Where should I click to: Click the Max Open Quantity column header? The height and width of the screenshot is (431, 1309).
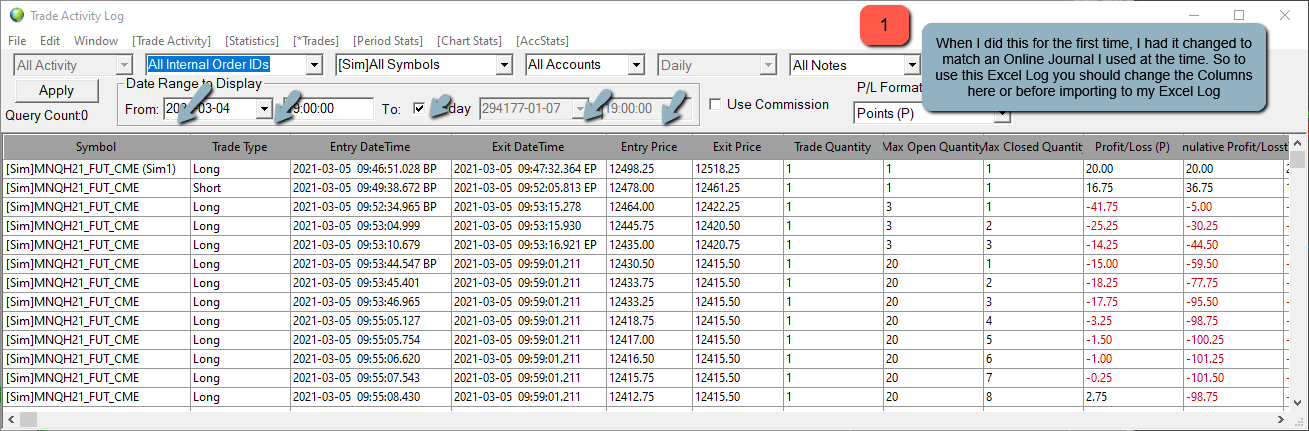(933, 146)
